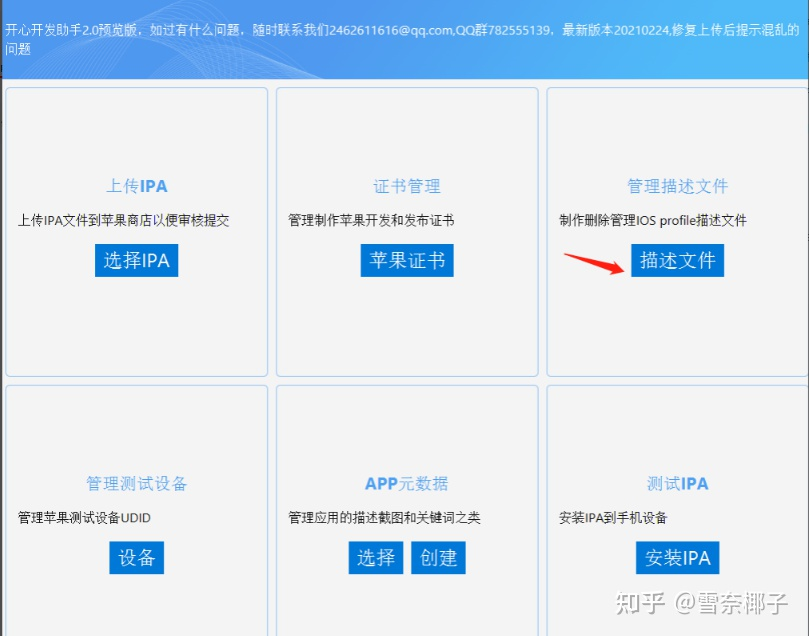Screen dimensions: 809x636
Task: Select the 管理测试设备 card title
Action: click(x=137, y=483)
